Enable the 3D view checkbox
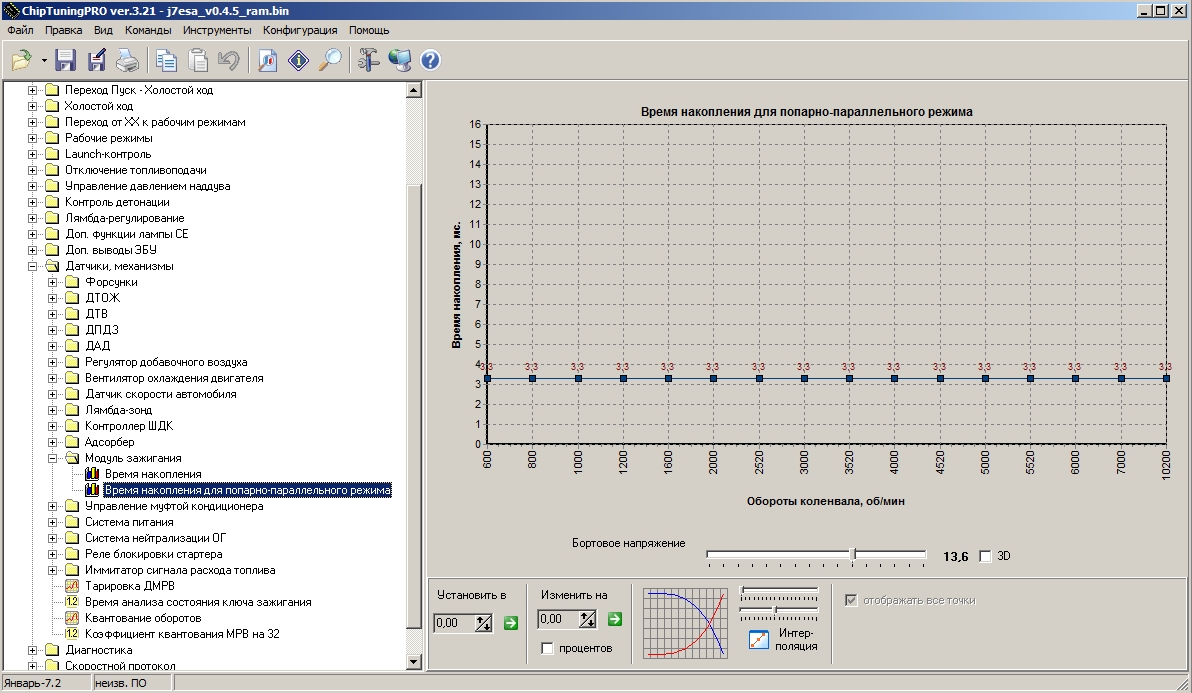This screenshot has height=693, width=1192. click(x=985, y=556)
